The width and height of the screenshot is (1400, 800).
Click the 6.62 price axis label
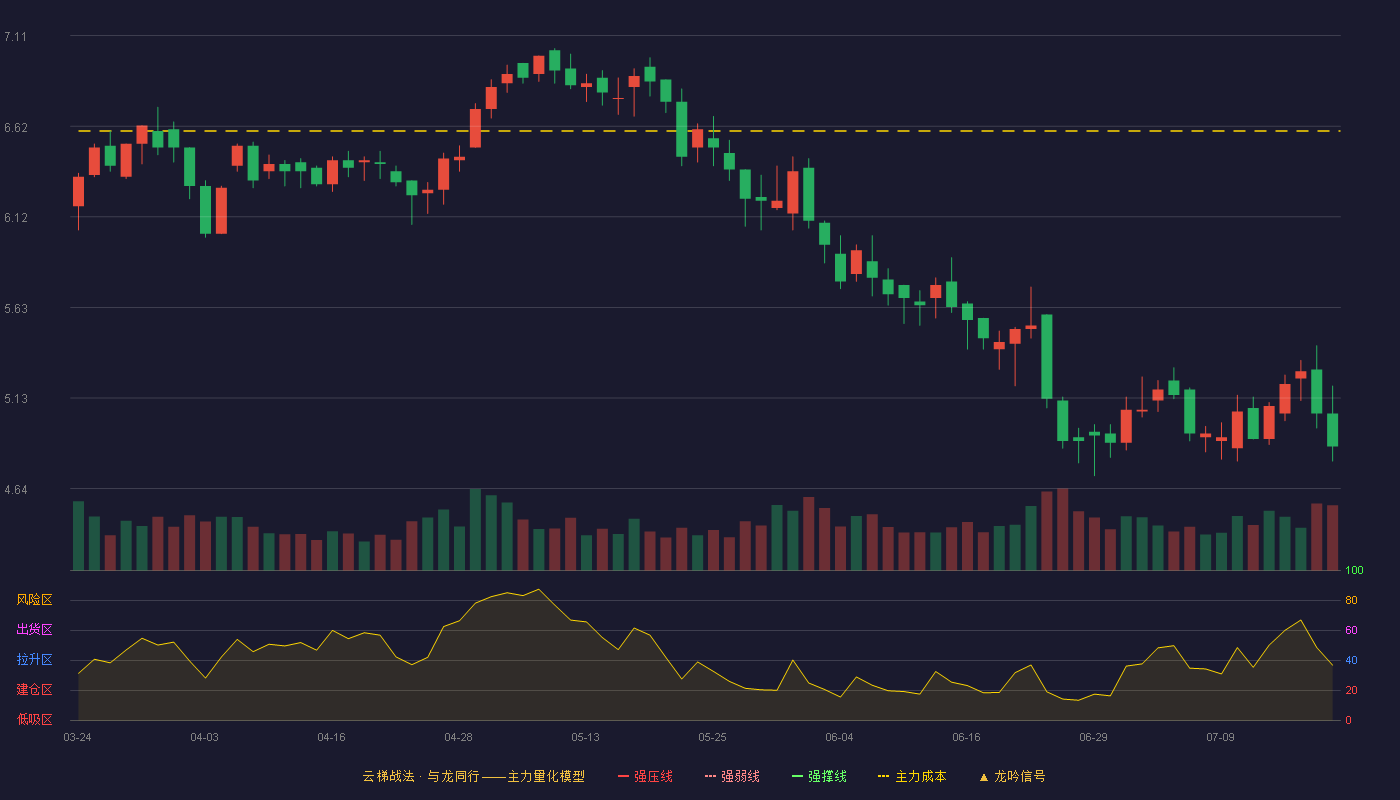15,128
